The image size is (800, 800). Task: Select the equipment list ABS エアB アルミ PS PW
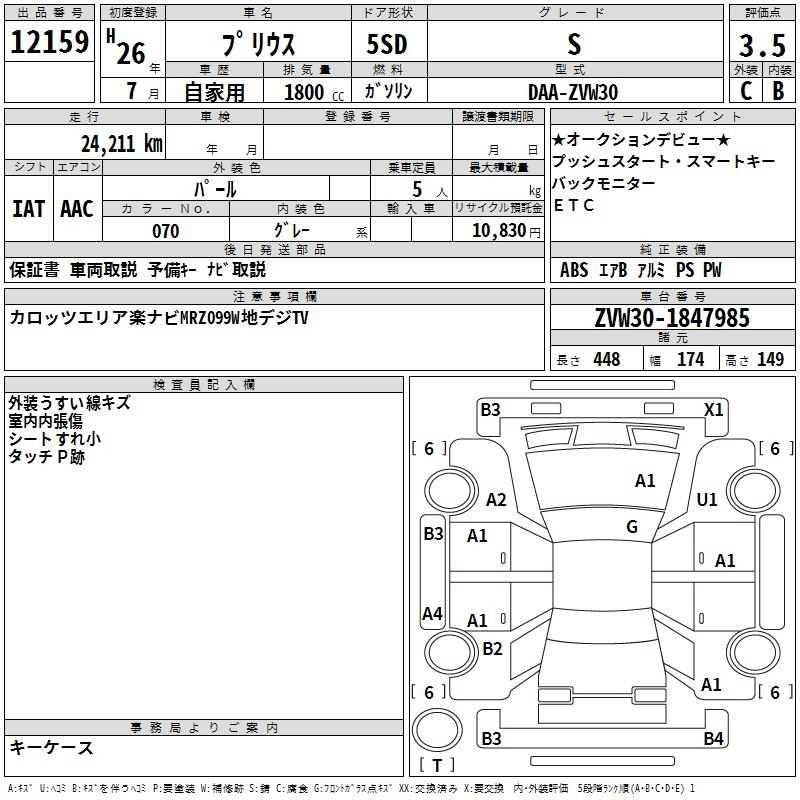[640, 270]
